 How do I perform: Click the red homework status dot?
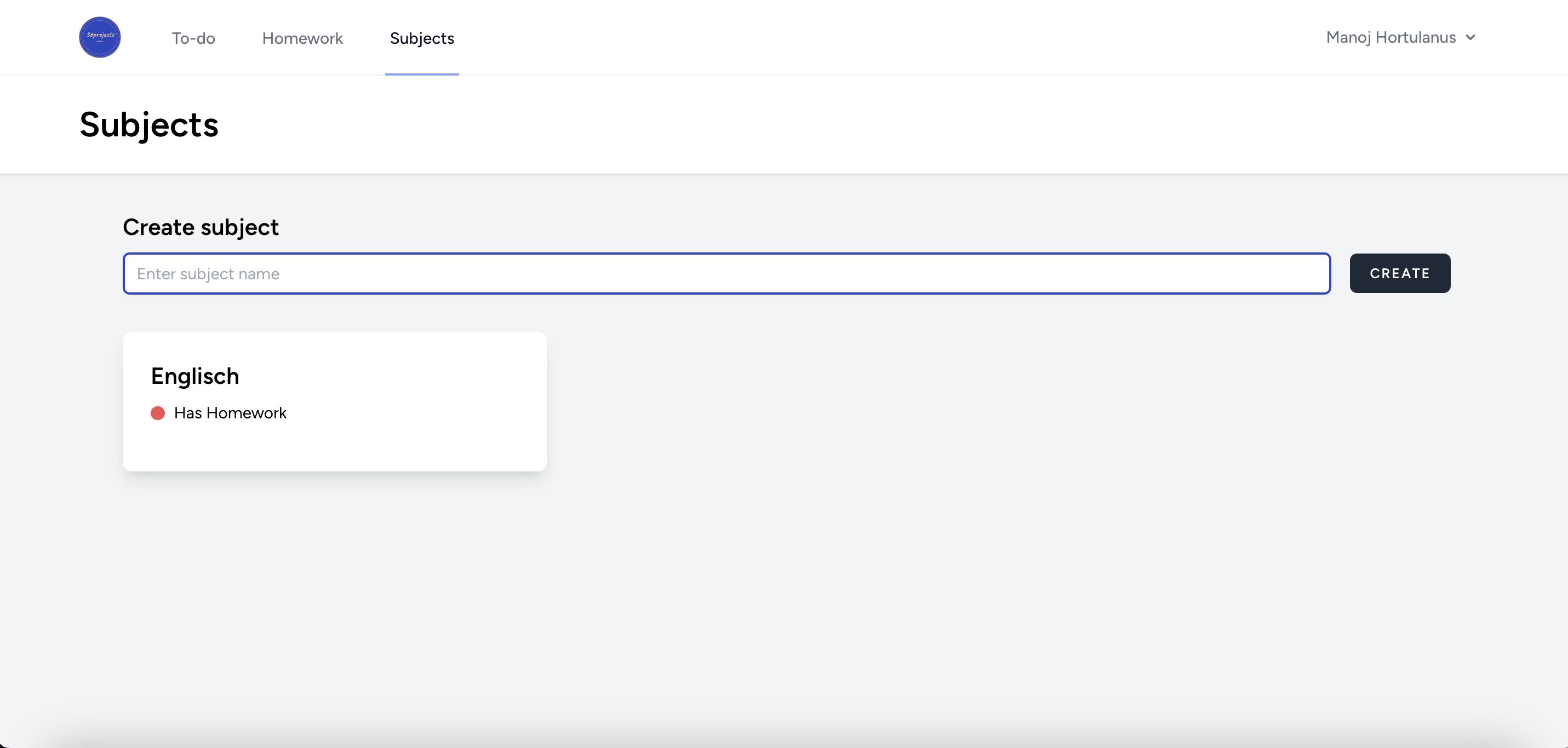[158, 413]
